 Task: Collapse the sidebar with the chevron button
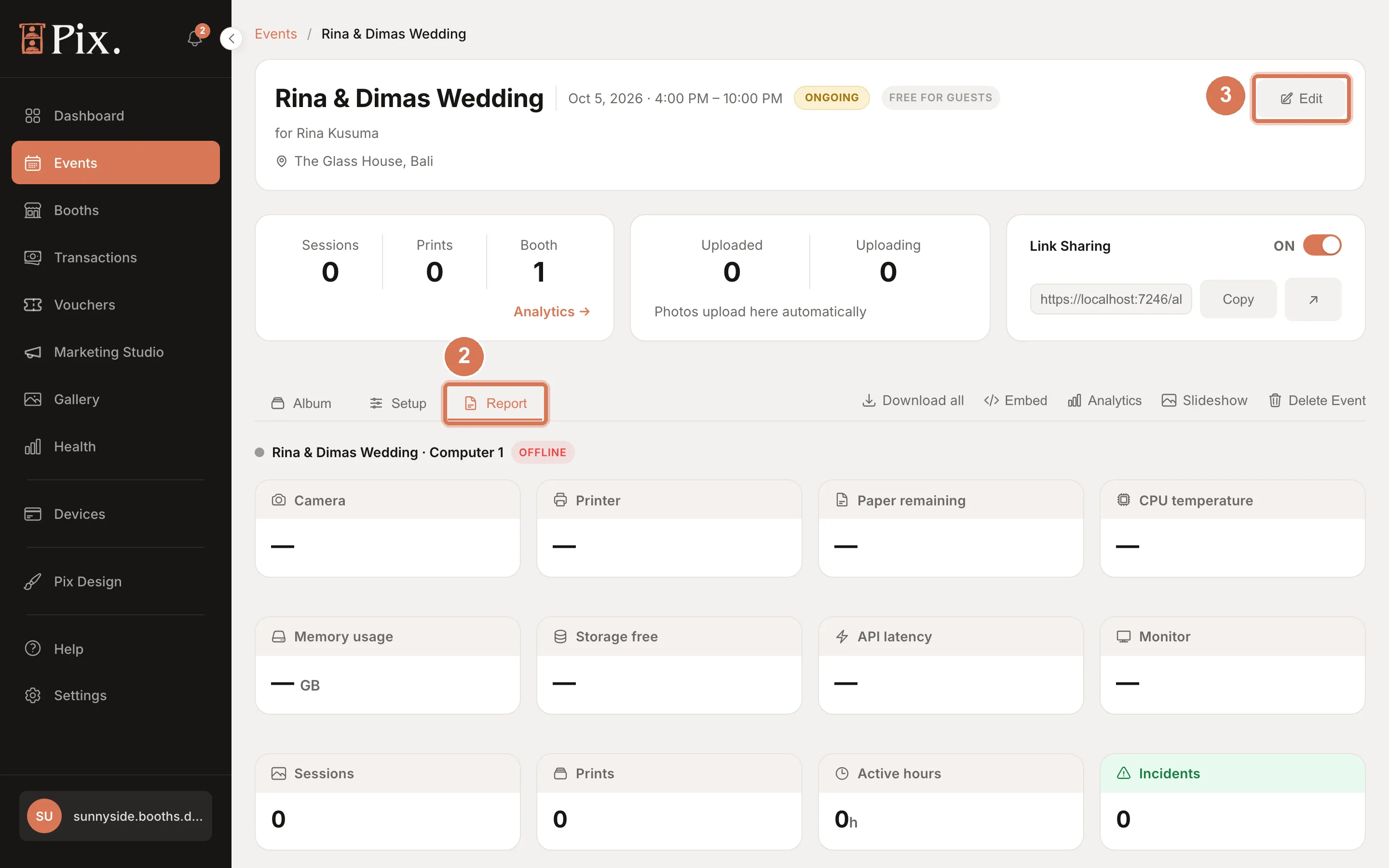pos(231,39)
